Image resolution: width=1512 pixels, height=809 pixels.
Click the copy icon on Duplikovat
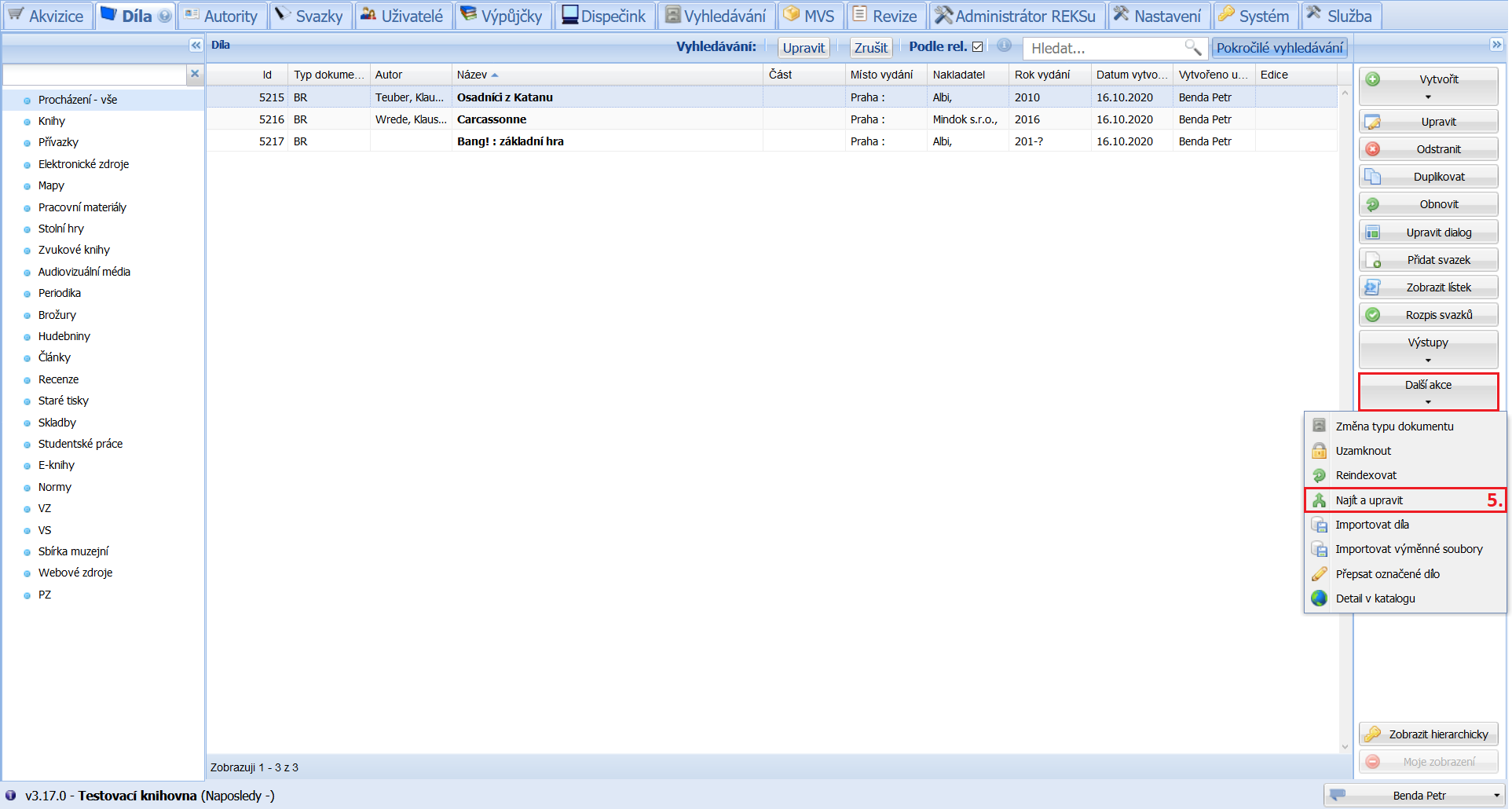(1373, 177)
